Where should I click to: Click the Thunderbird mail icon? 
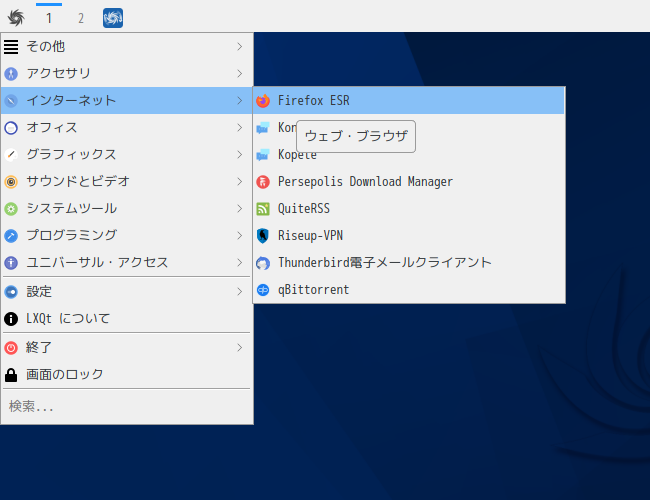(263, 263)
